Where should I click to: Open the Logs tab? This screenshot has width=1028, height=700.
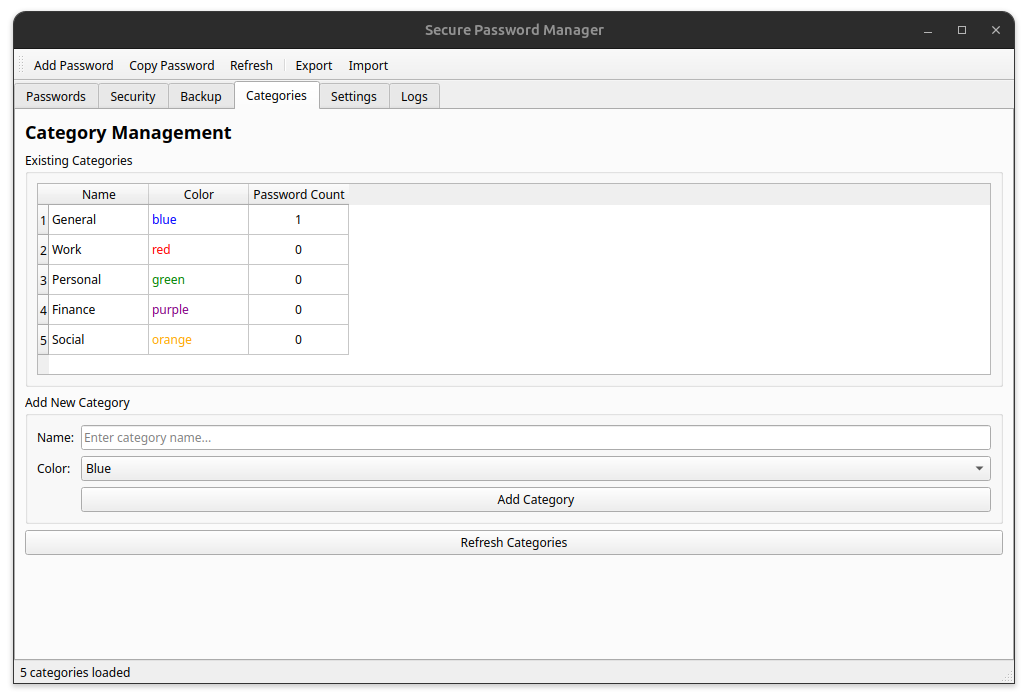414,96
